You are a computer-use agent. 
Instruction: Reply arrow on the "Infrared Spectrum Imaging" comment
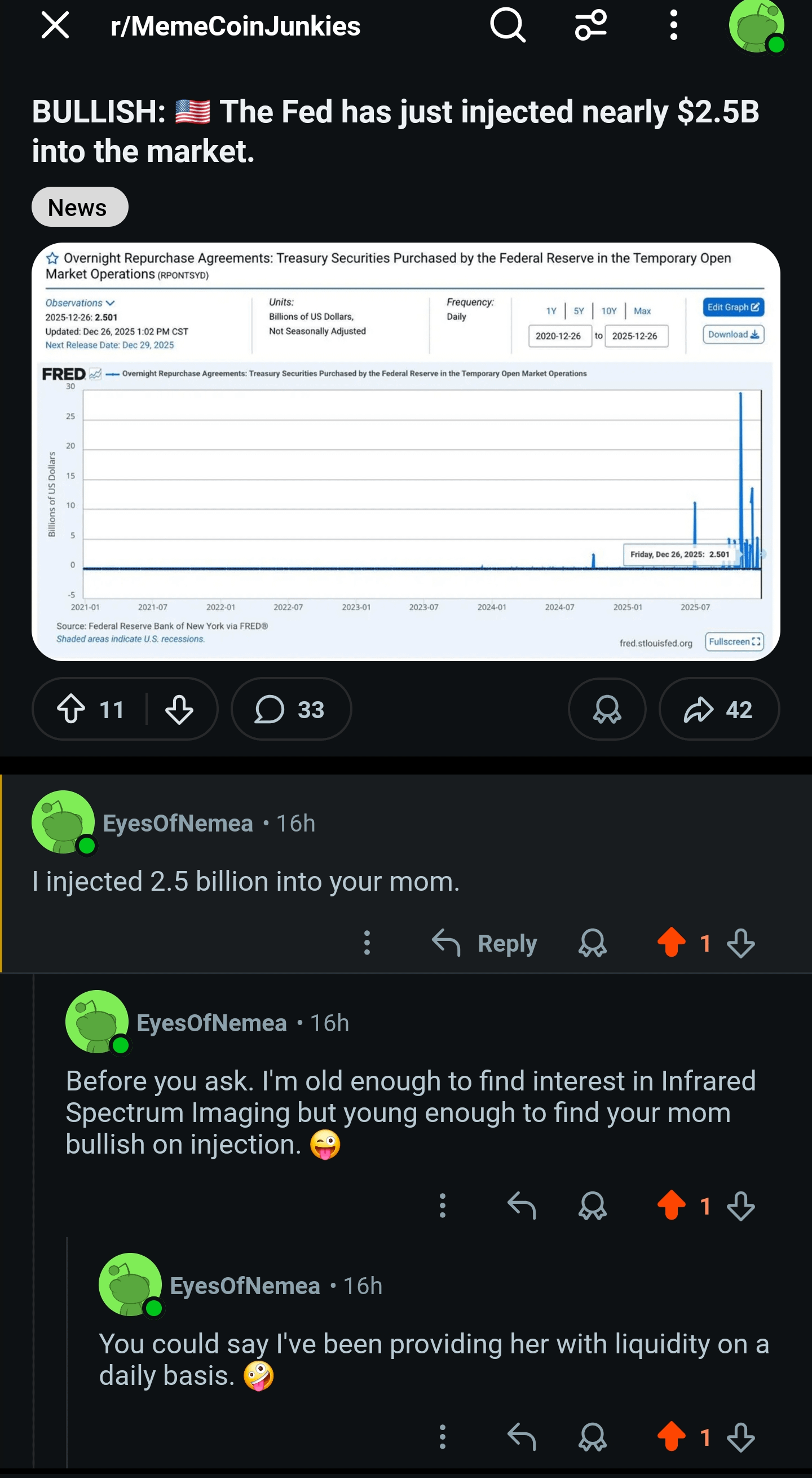pos(521,1206)
